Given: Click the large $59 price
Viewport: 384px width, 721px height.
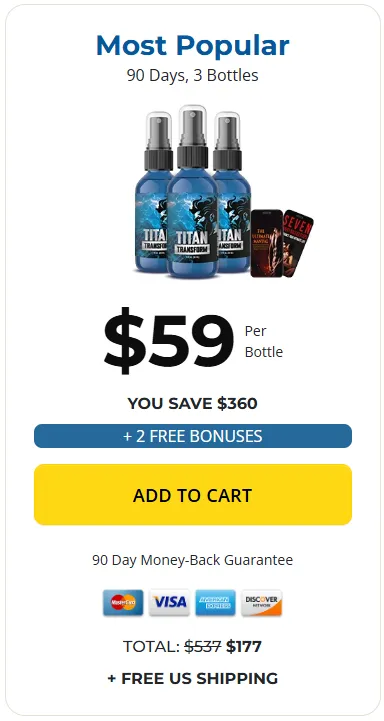Looking at the screenshot, I should 169,341.
